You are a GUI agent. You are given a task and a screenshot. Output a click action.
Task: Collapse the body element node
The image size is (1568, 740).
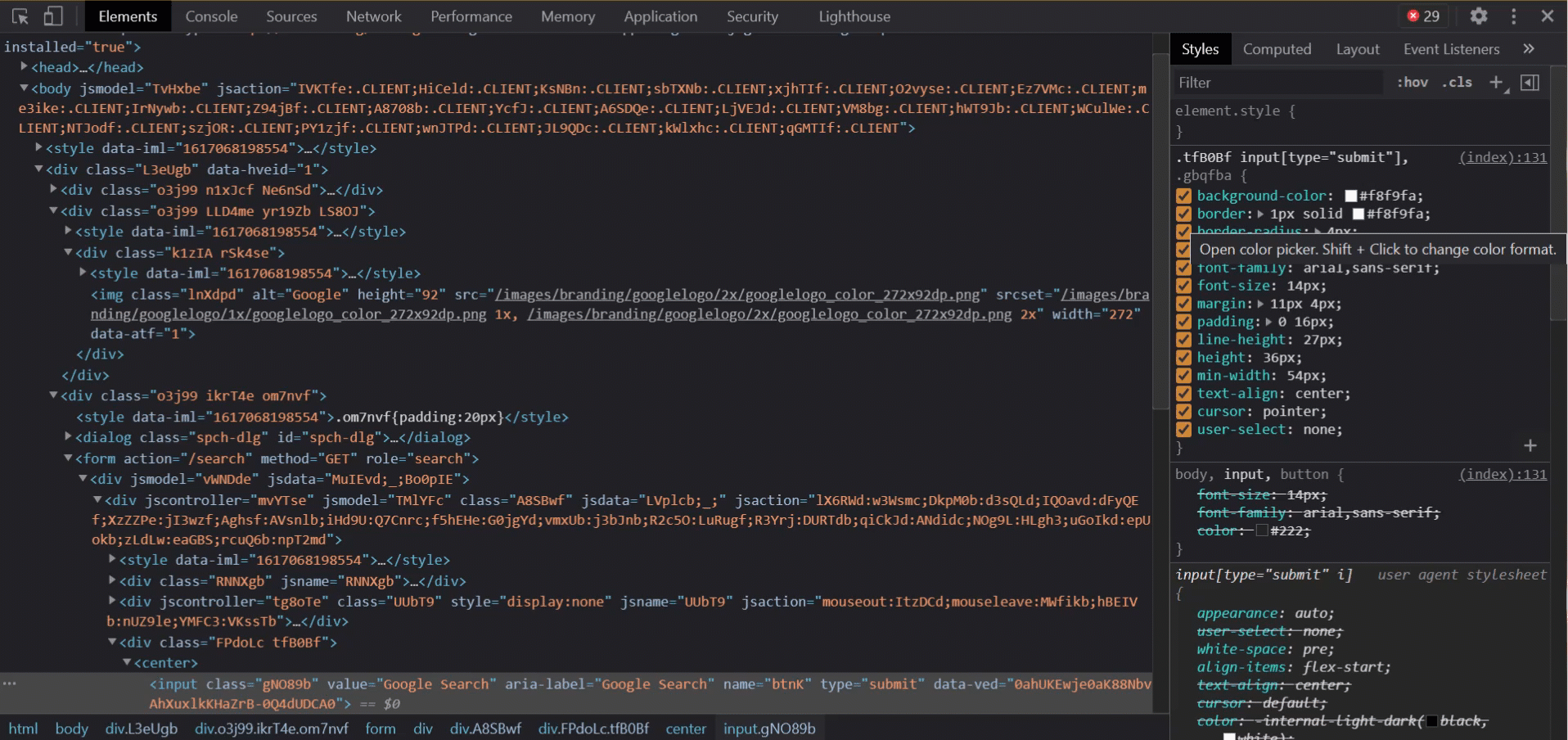(23, 88)
